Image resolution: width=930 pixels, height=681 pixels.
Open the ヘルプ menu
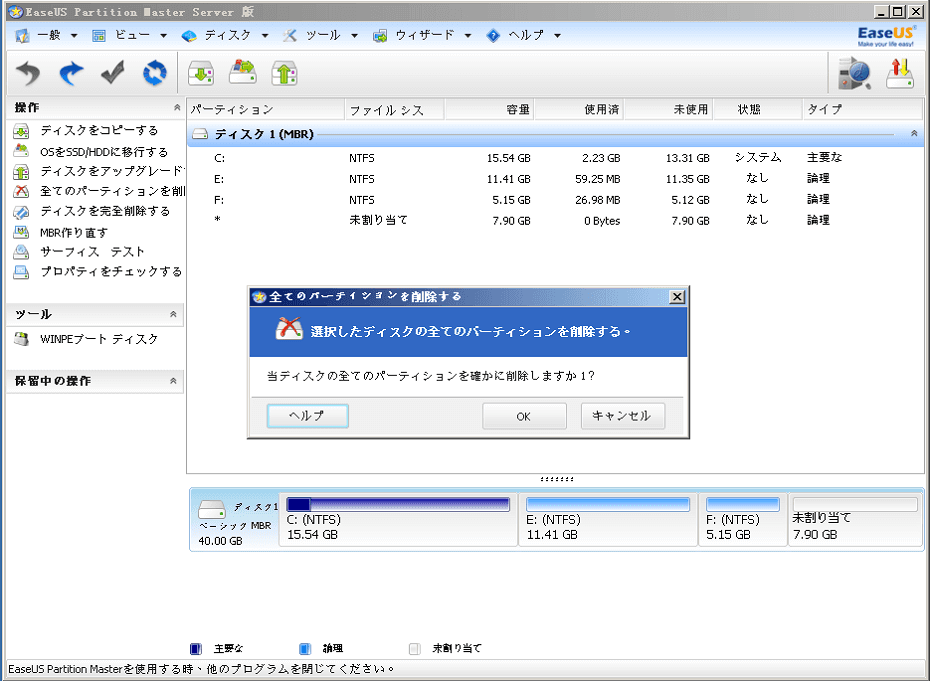coord(523,36)
